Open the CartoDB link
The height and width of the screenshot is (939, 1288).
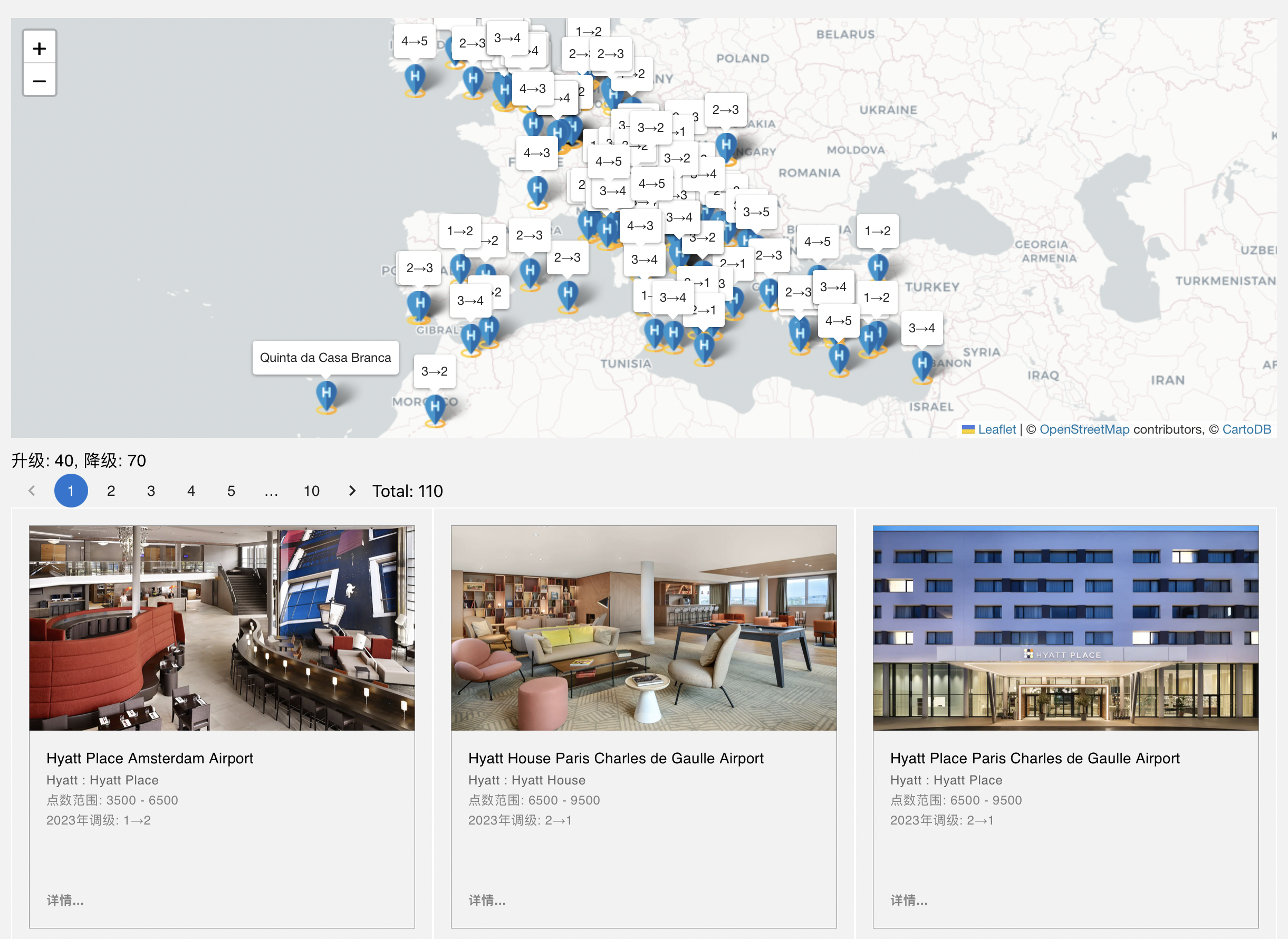(1246, 429)
